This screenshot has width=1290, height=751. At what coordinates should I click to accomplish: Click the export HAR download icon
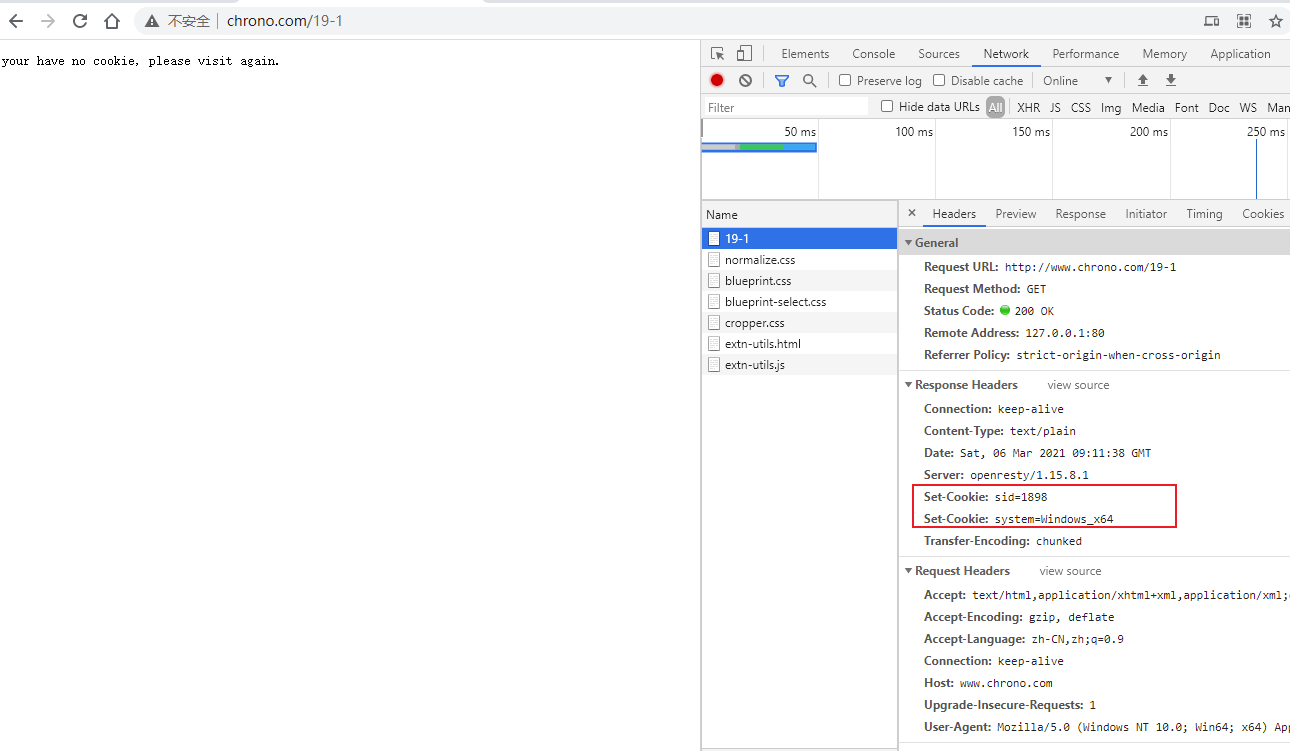1171,81
